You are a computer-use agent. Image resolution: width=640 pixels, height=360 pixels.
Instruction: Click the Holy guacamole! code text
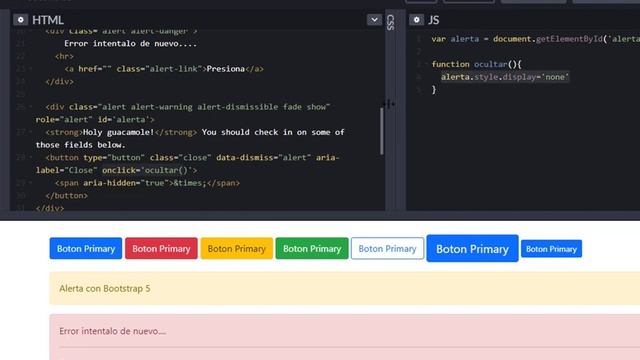coord(118,132)
